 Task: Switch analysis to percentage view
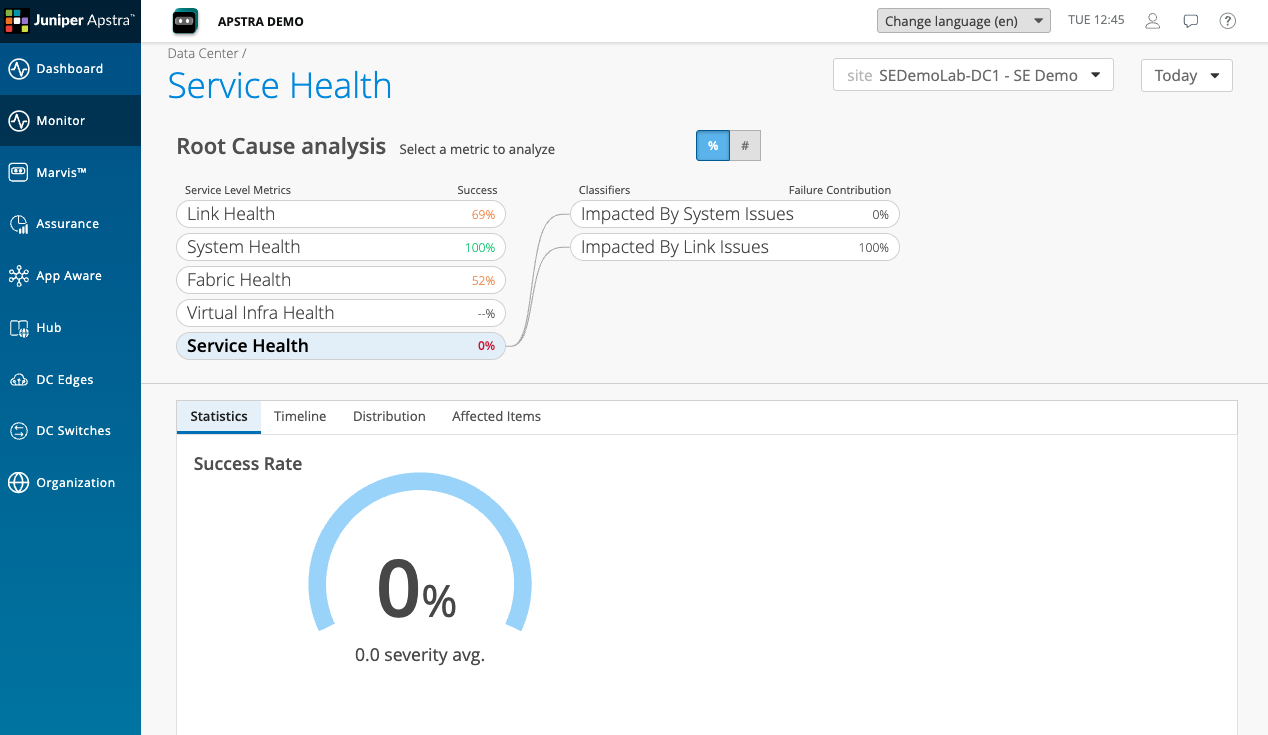pyautogui.click(x=713, y=146)
